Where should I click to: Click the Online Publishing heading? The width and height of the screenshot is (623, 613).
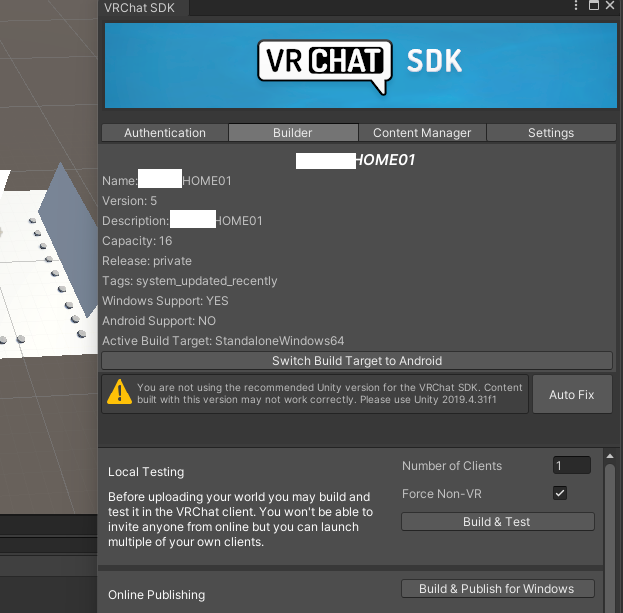[x=157, y=595]
